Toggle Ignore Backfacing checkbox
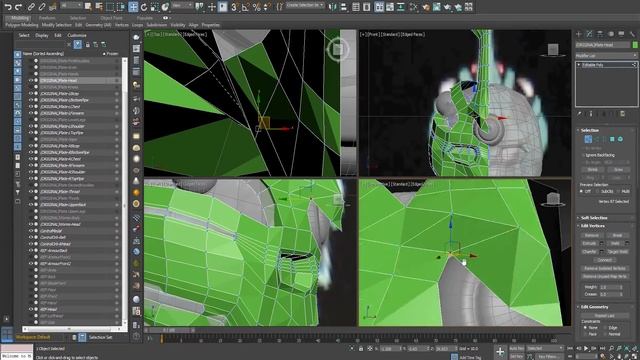The width and height of the screenshot is (640, 360). click(583, 155)
